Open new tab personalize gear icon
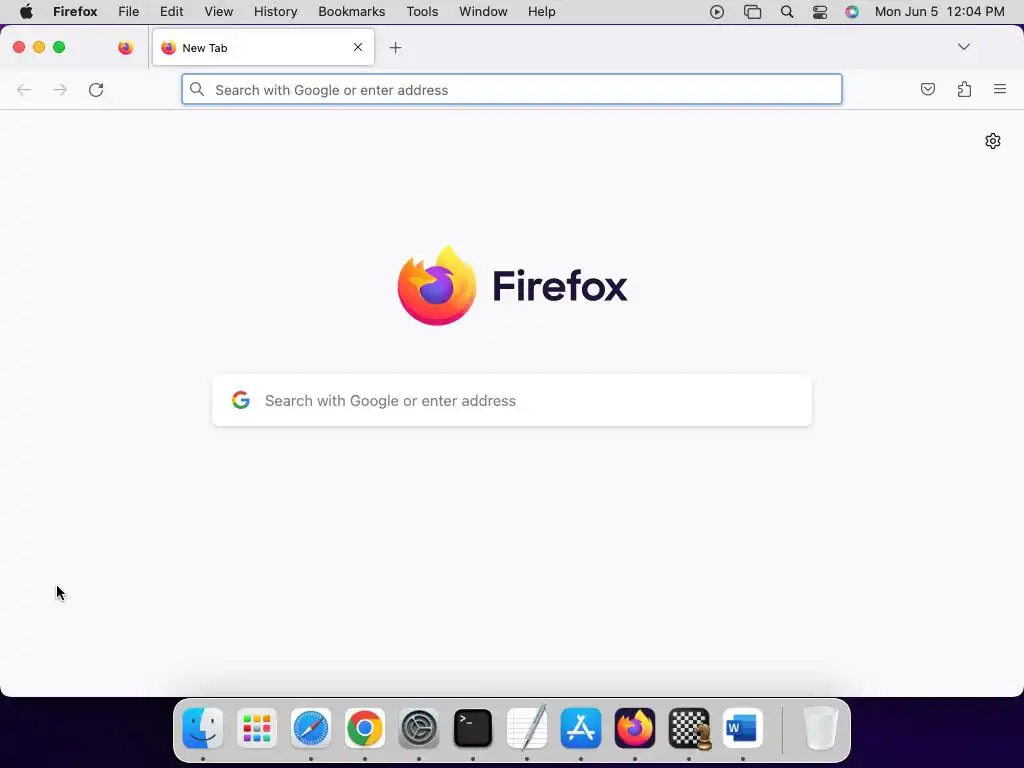Image resolution: width=1024 pixels, height=768 pixels. coord(993,141)
